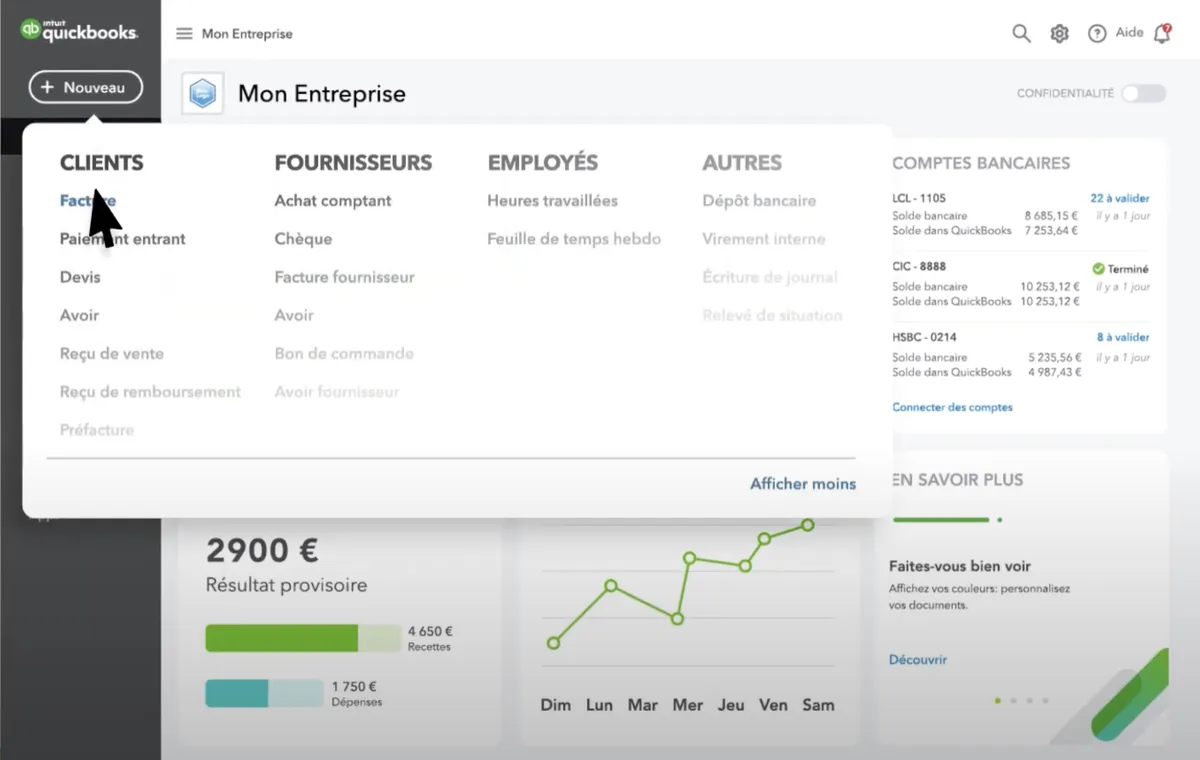The width and height of the screenshot is (1200, 760).
Task: Select Chèque under Fournisseurs
Action: click(303, 238)
